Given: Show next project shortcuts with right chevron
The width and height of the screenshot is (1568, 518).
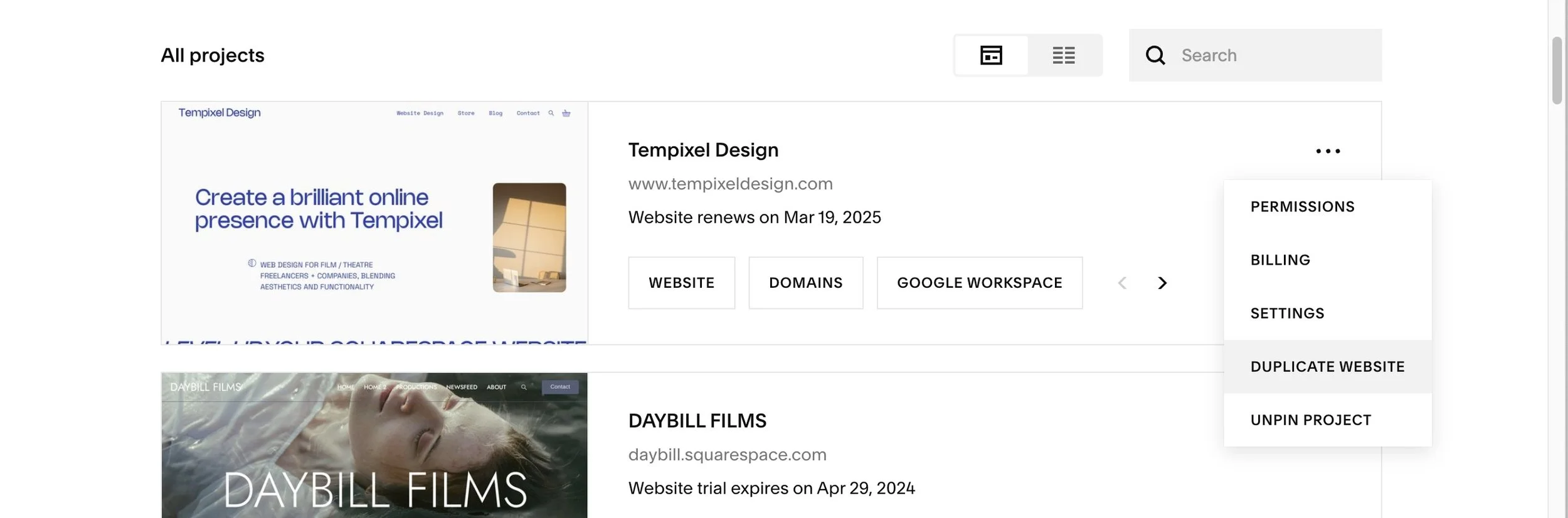Looking at the screenshot, I should [1162, 283].
